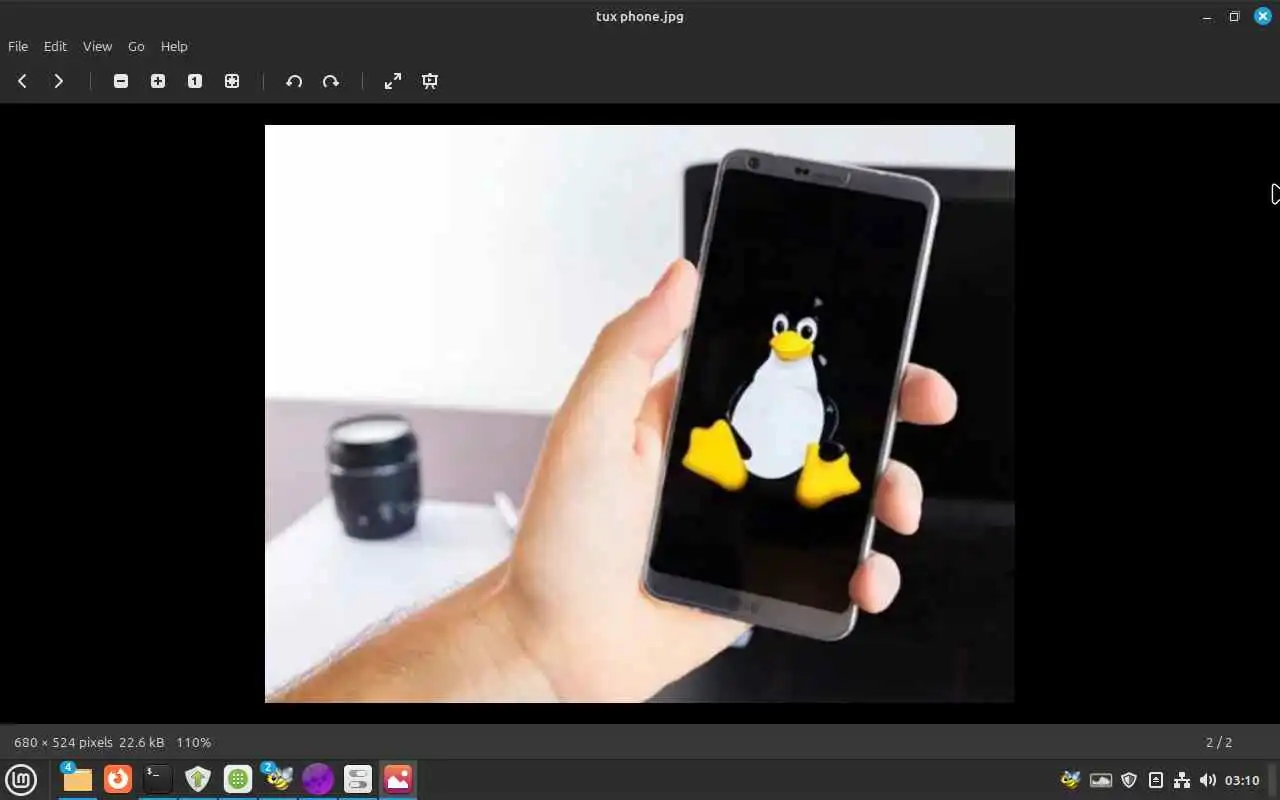
Task: Restore the image viewer window size
Action: [x=1234, y=16]
